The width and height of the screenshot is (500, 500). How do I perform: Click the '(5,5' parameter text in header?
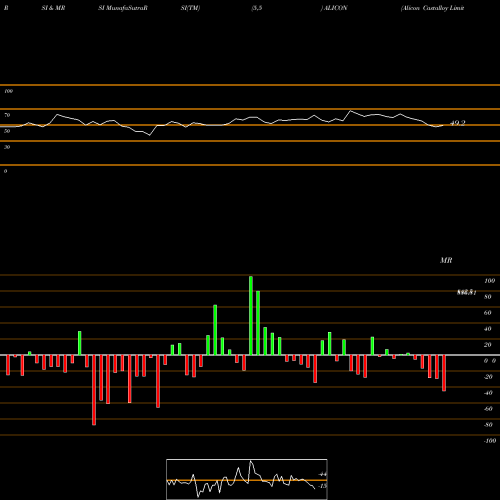click(257, 8)
